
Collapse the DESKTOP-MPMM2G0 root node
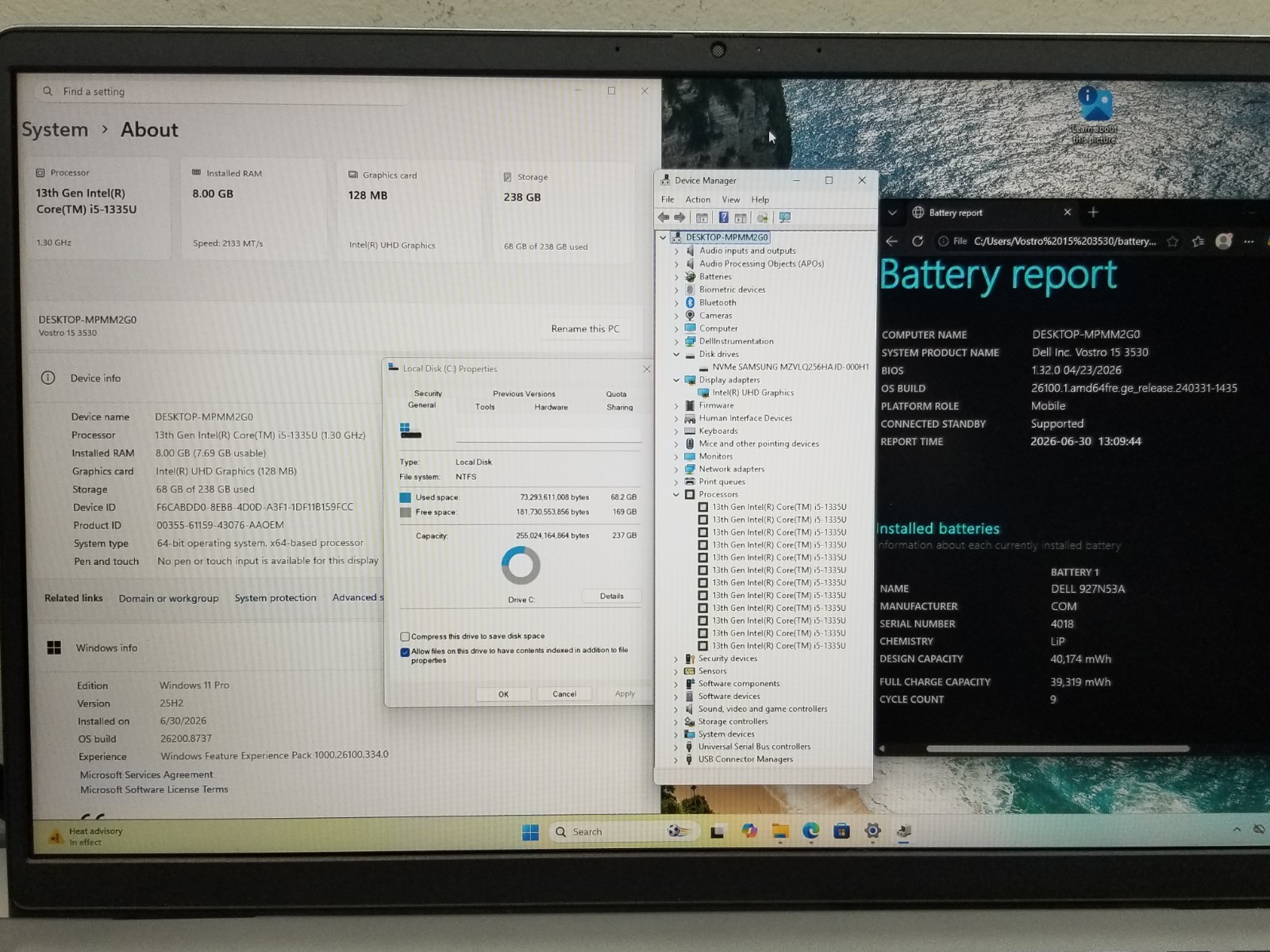coord(663,237)
